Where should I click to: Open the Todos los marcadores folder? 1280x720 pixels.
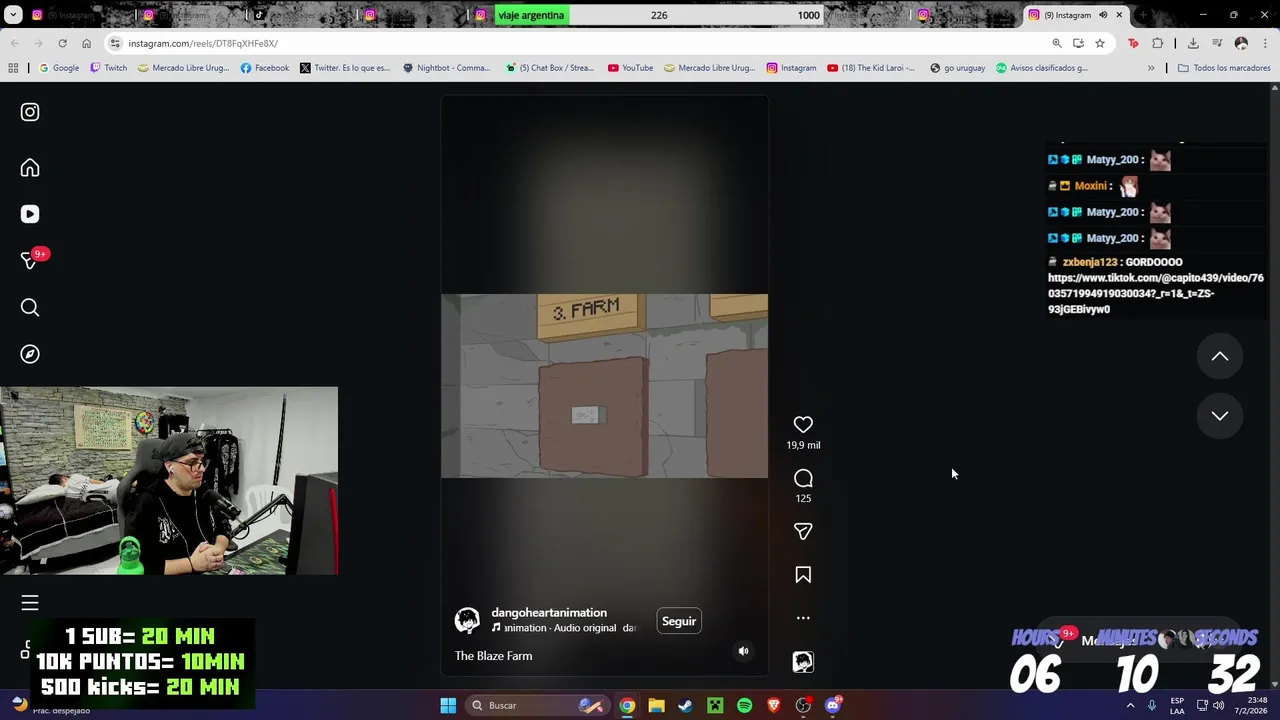pyautogui.click(x=1224, y=68)
